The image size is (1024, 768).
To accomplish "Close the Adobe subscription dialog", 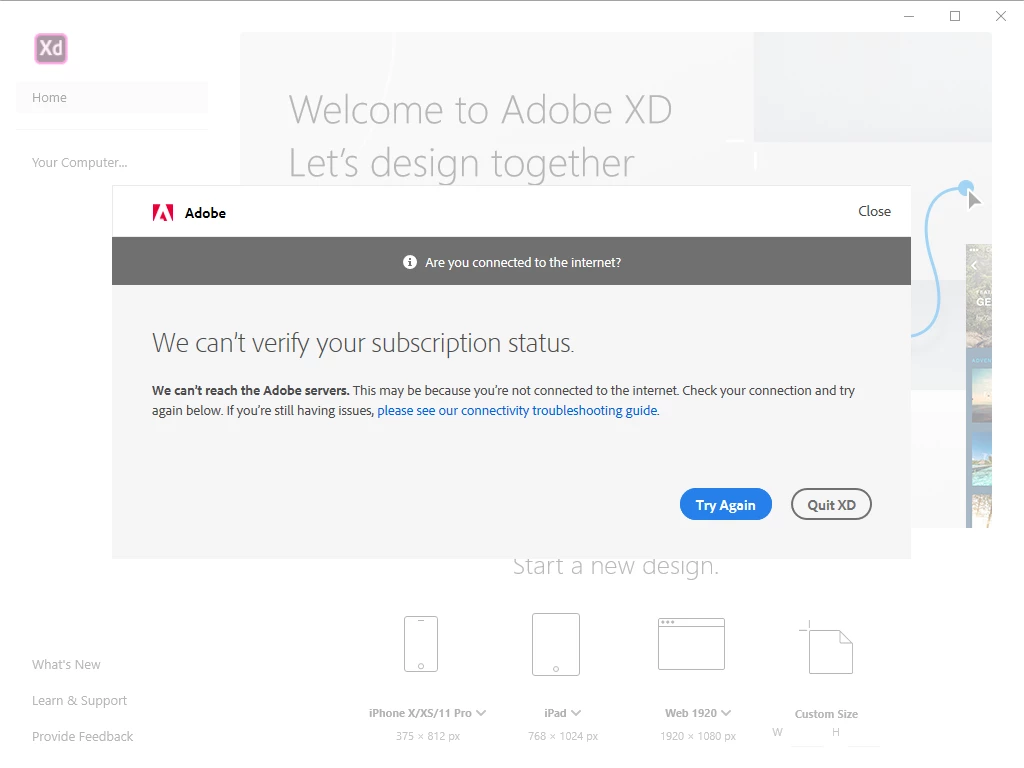I will click(x=874, y=211).
